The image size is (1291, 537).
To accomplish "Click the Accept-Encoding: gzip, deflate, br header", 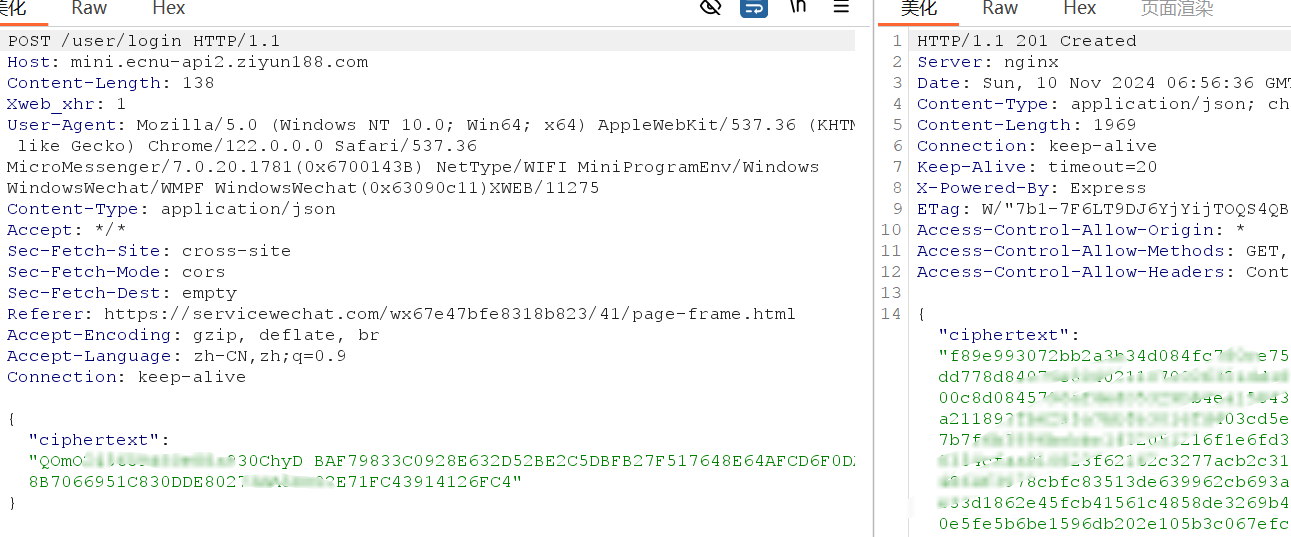I will click(x=193, y=335).
